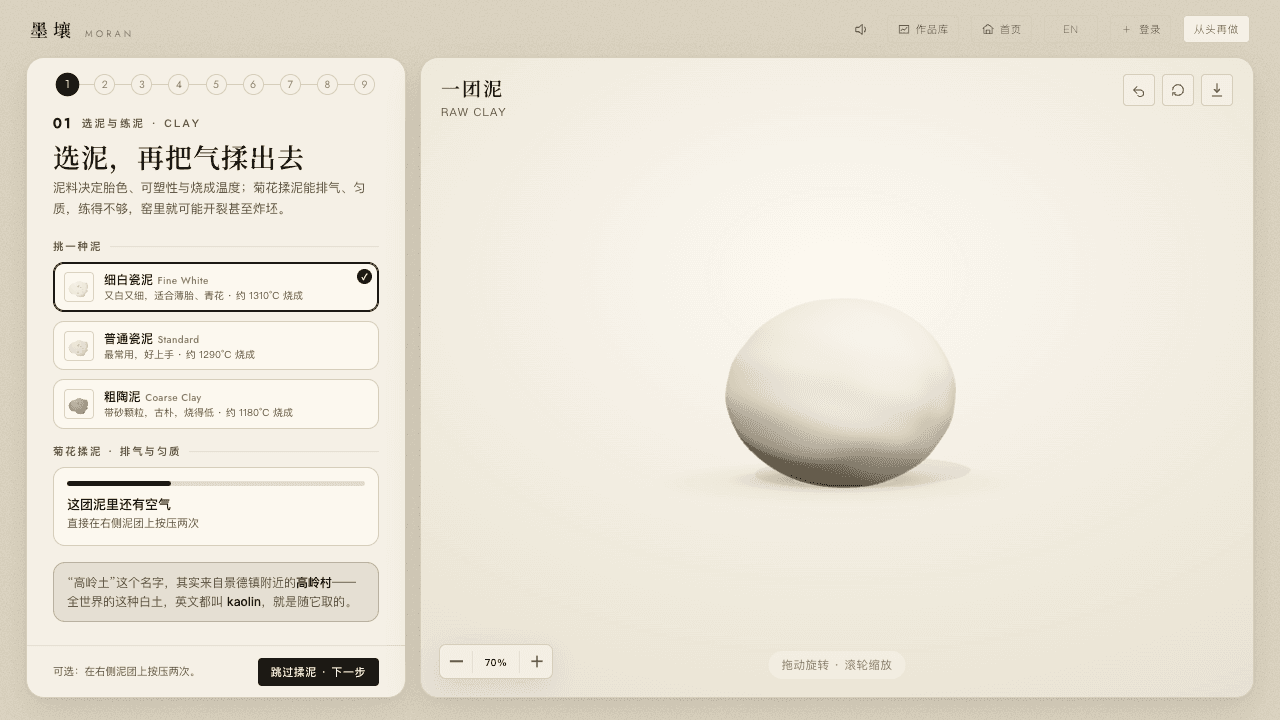Jump to step 3 in stepper

[x=141, y=84]
